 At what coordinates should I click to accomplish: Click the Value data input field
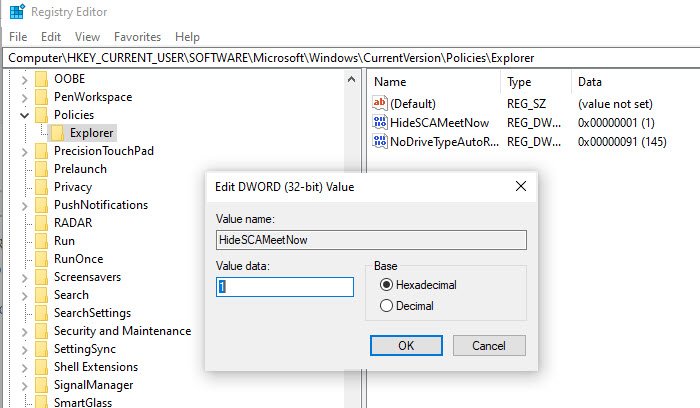(x=285, y=287)
